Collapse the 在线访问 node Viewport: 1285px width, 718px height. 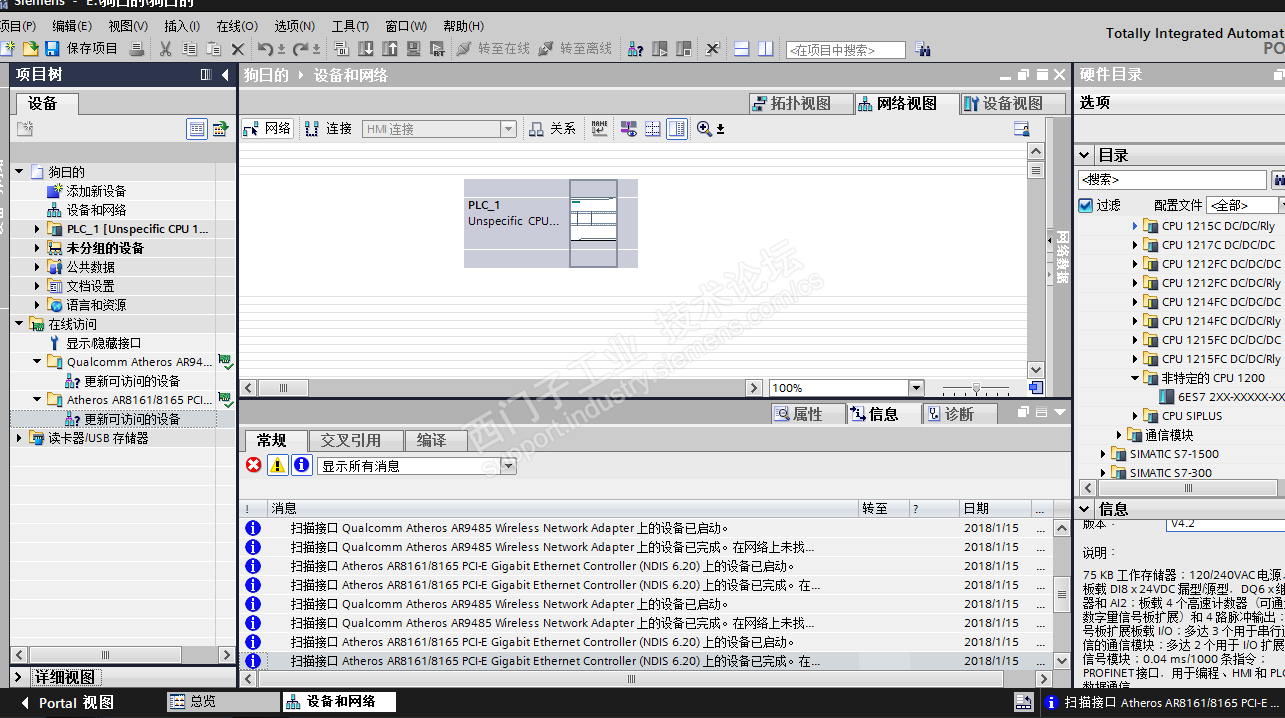(19, 324)
